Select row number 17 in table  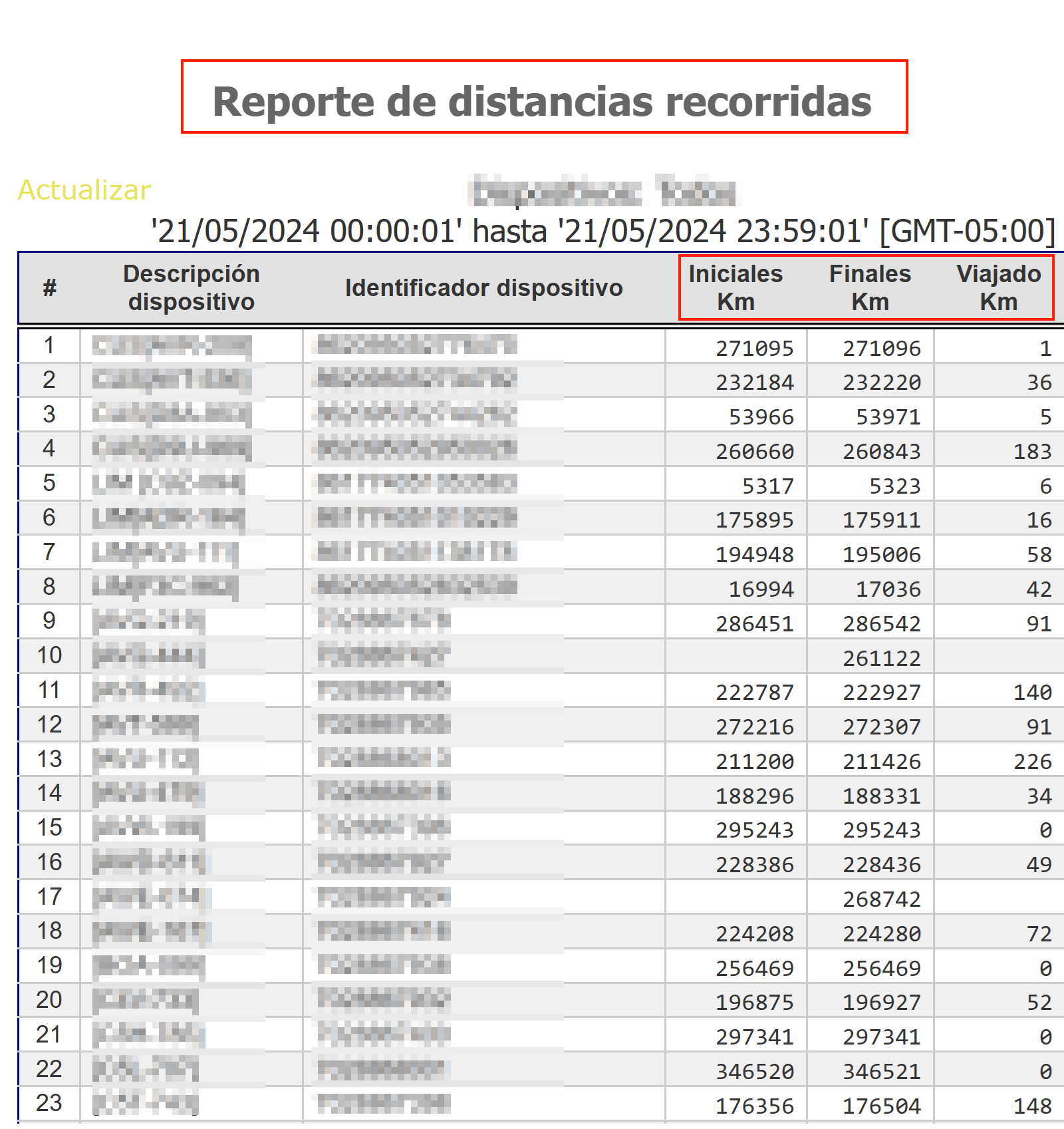49,897
